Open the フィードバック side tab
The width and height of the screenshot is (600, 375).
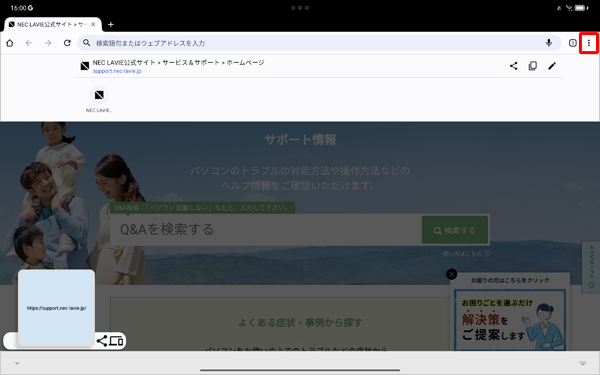(591, 267)
